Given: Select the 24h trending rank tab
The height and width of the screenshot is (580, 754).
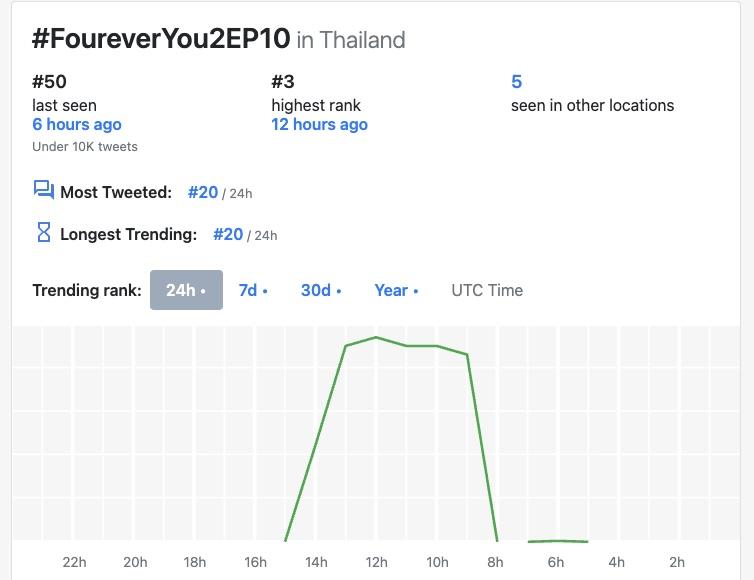Looking at the screenshot, I should click(x=186, y=290).
